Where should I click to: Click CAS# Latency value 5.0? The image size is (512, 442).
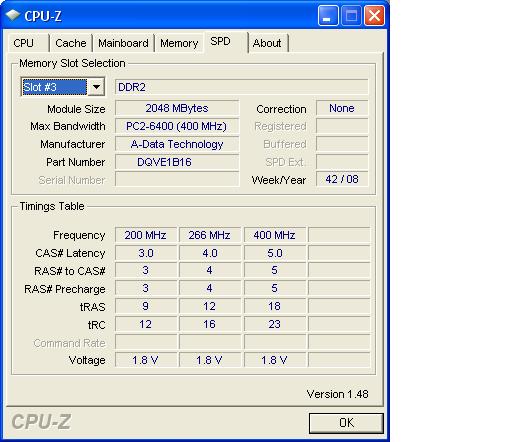coord(275,253)
